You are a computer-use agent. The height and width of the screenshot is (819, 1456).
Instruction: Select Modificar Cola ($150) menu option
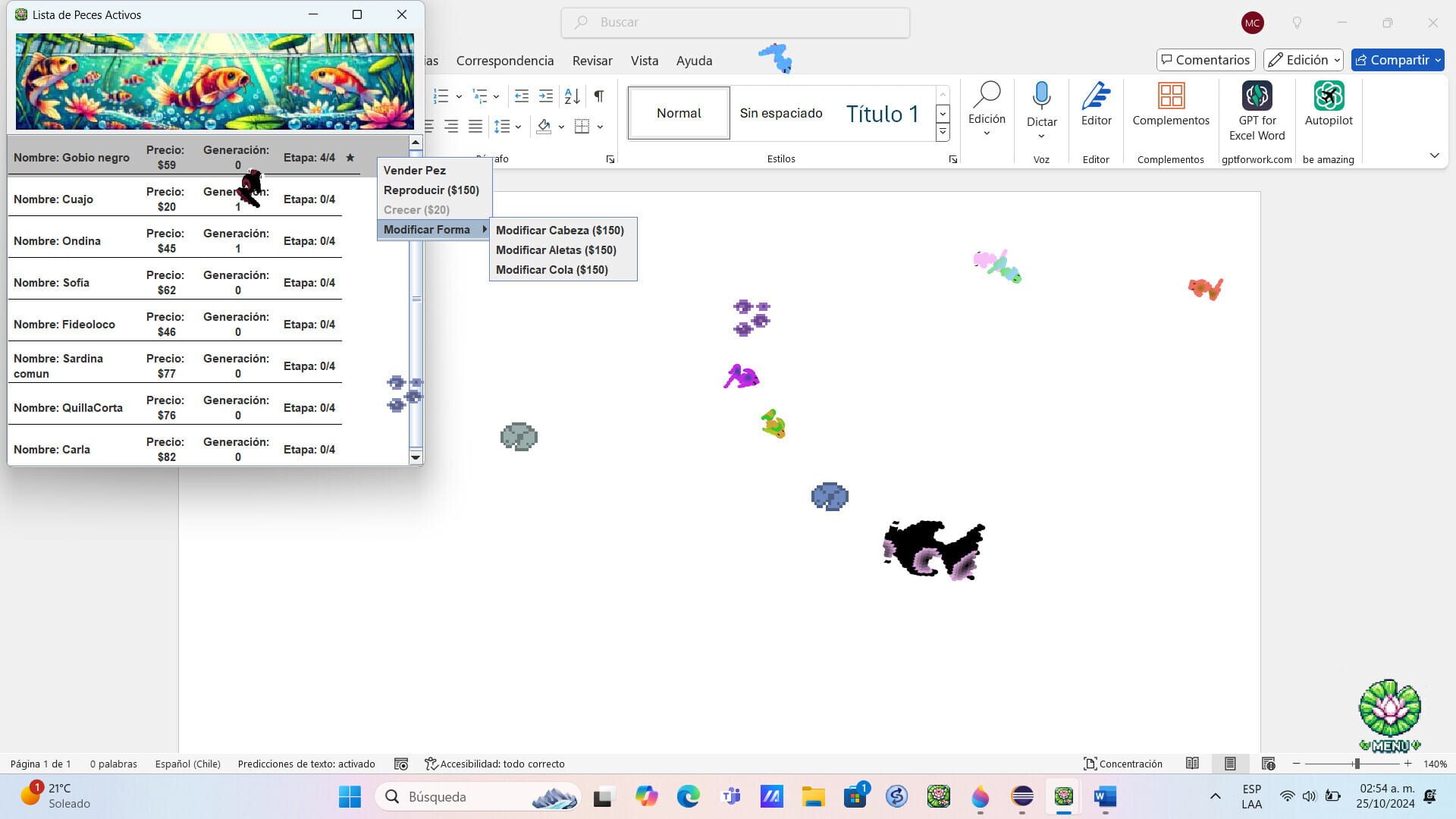pos(551,269)
